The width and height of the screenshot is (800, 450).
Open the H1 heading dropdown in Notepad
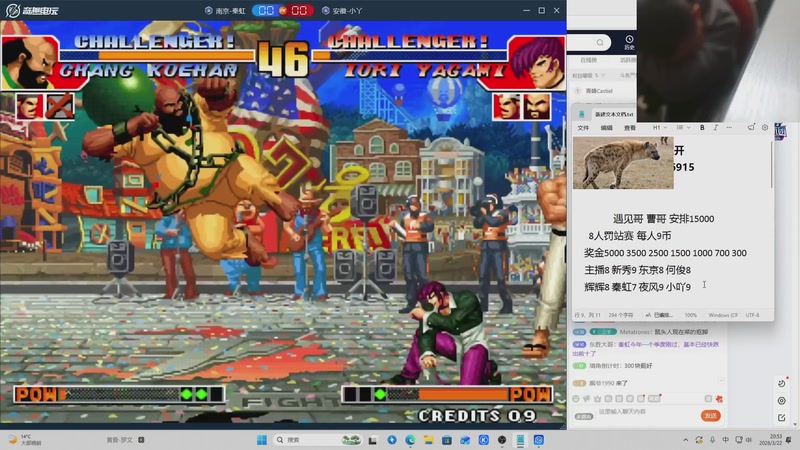point(660,128)
